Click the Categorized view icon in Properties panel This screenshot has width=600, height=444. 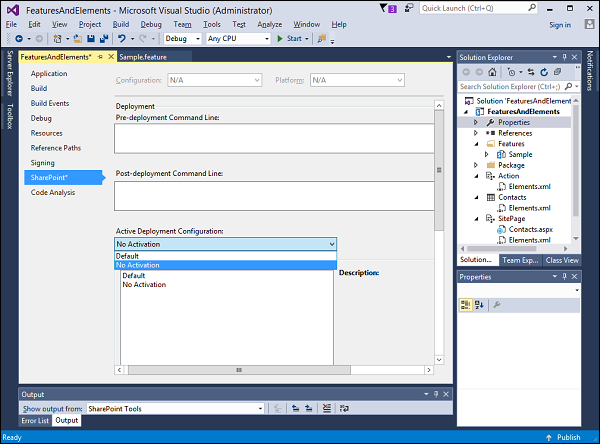466,303
